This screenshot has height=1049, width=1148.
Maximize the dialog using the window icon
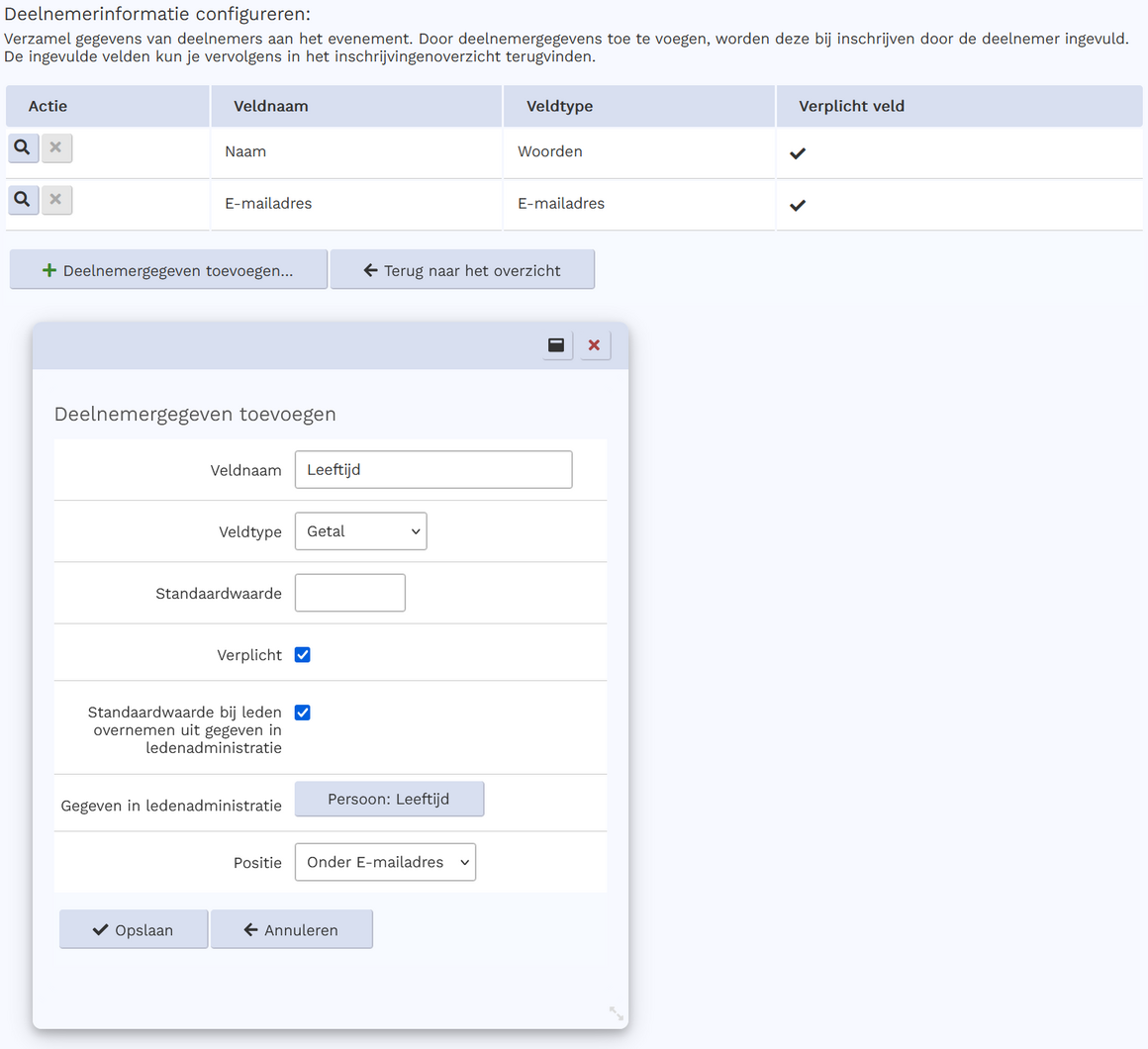(x=557, y=345)
